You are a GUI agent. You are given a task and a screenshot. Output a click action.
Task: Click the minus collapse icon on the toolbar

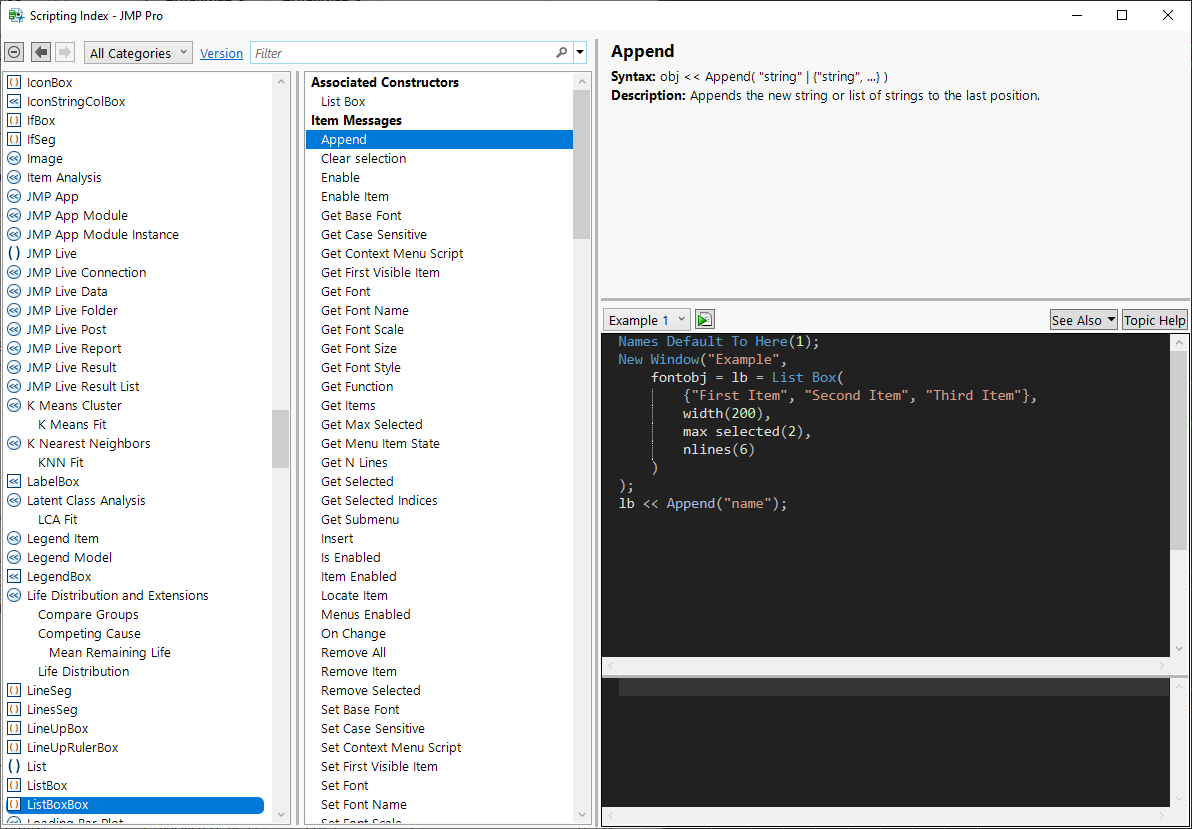[x=13, y=51]
